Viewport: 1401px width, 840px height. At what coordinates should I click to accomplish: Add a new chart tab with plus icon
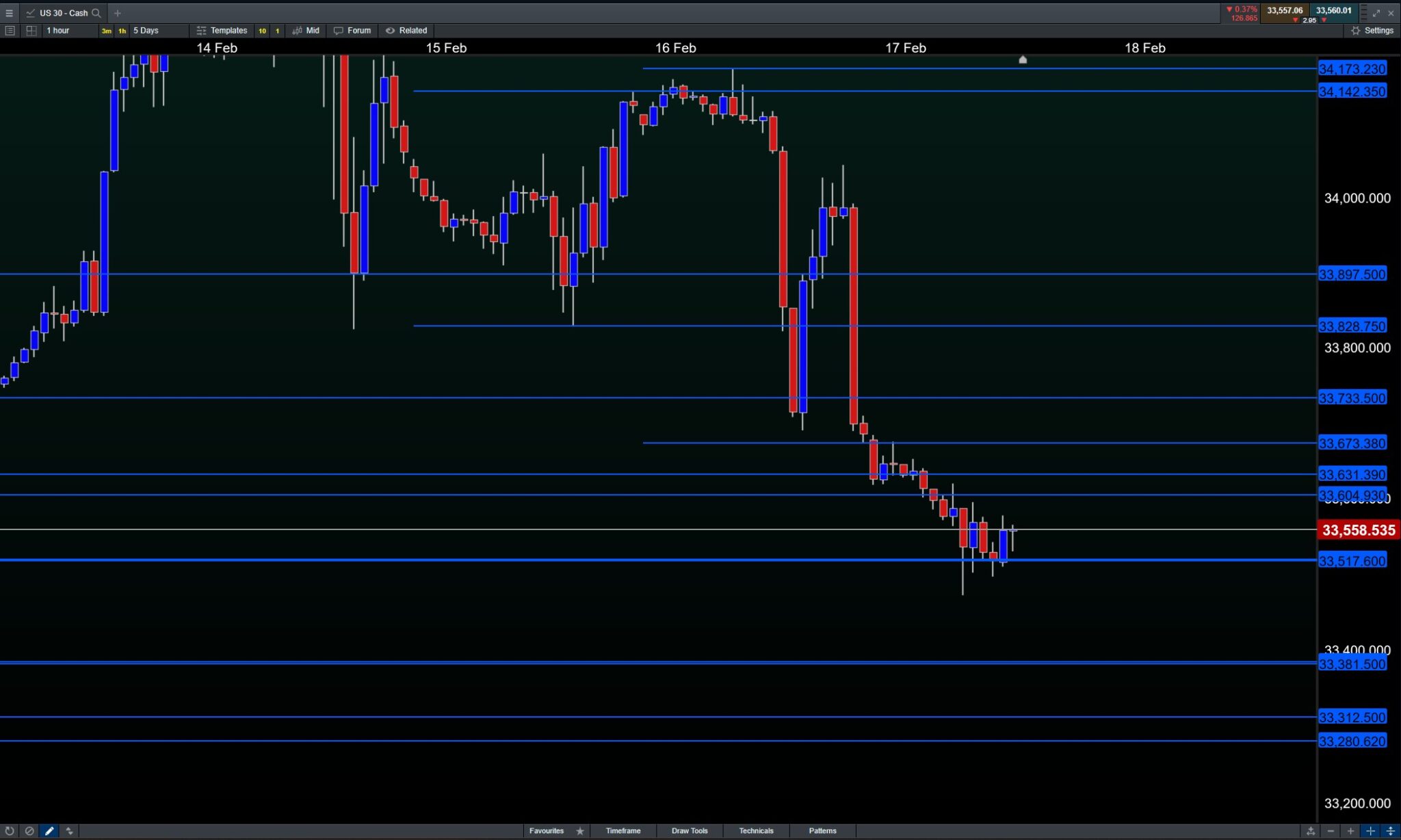(118, 13)
